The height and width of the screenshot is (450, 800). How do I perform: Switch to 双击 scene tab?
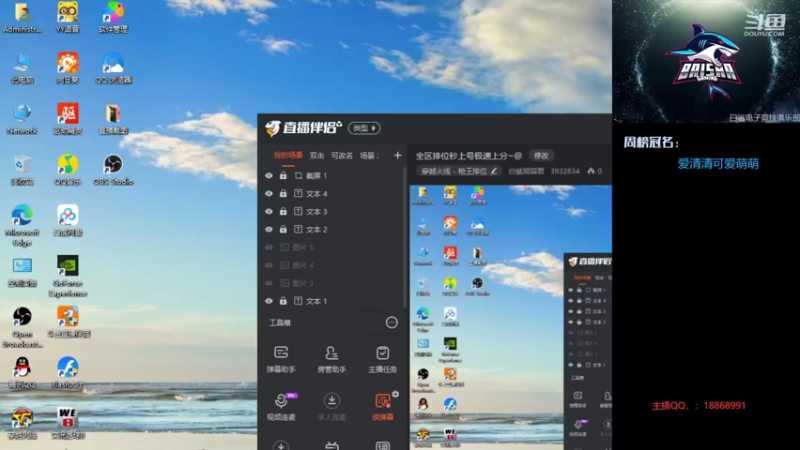pyautogui.click(x=317, y=156)
